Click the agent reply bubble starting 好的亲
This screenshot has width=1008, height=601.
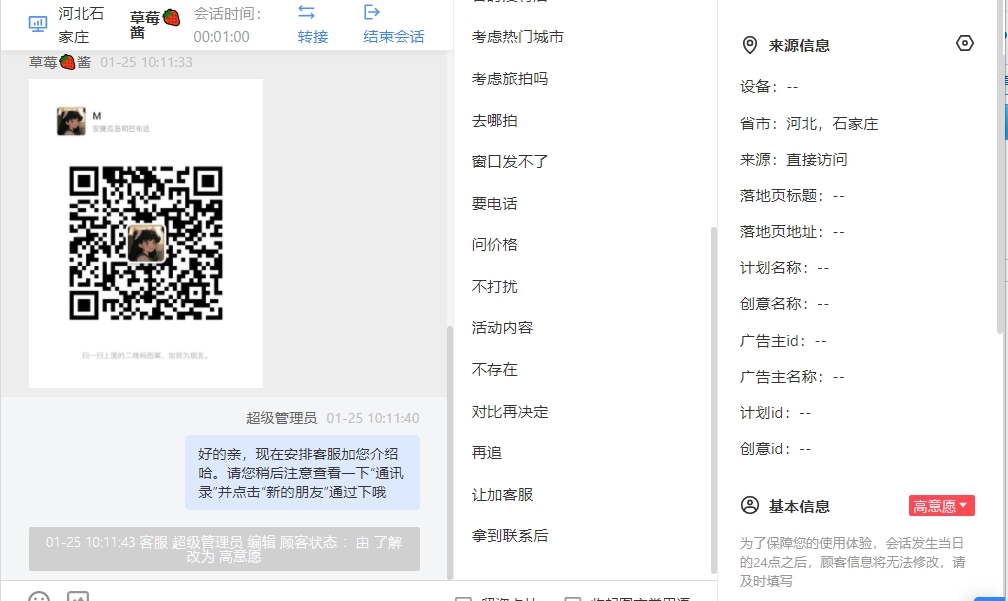pos(302,473)
